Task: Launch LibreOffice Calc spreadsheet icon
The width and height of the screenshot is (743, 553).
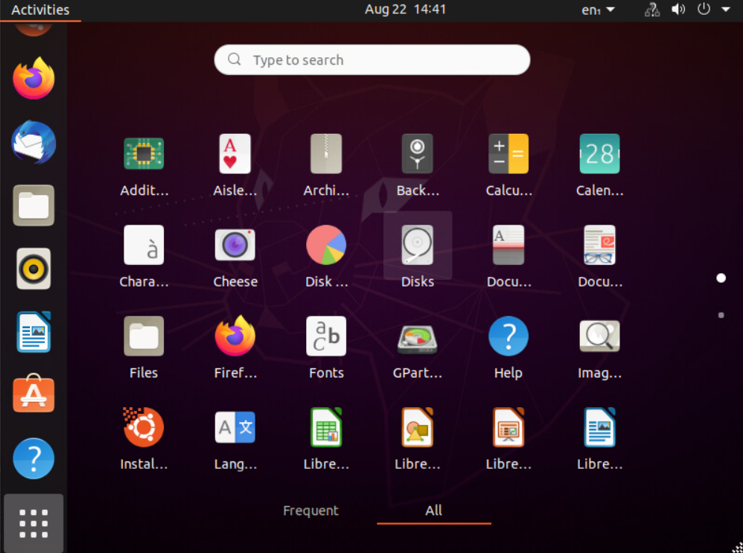Action: click(x=326, y=427)
